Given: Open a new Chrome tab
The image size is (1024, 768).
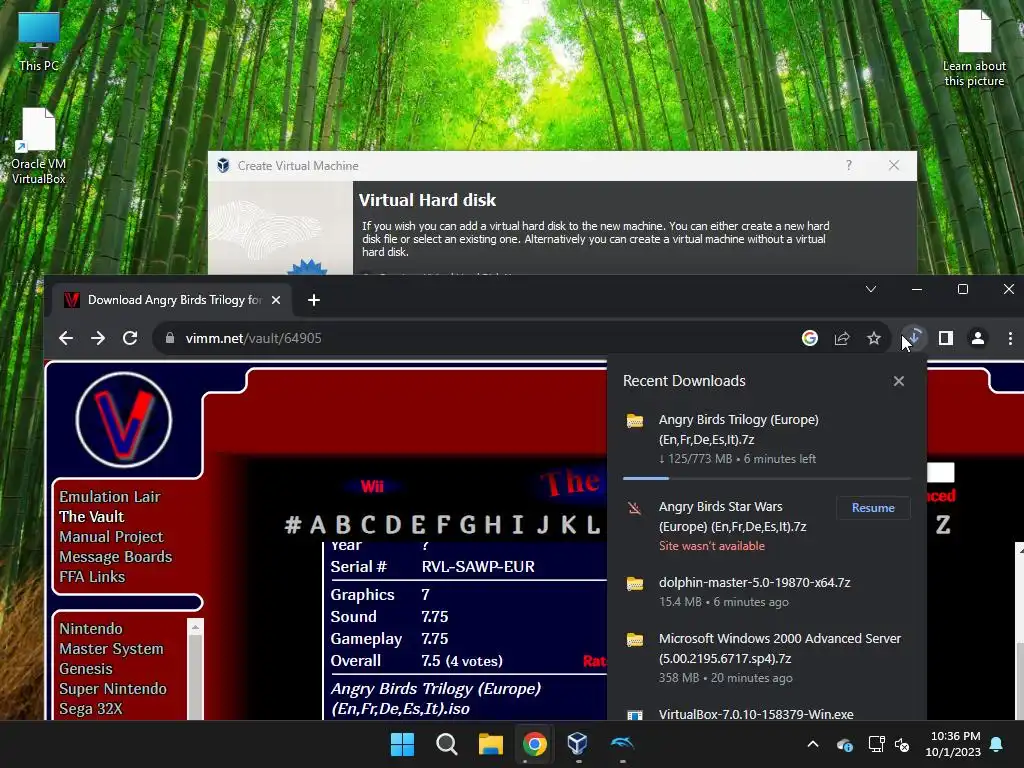Looking at the screenshot, I should (x=313, y=300).
